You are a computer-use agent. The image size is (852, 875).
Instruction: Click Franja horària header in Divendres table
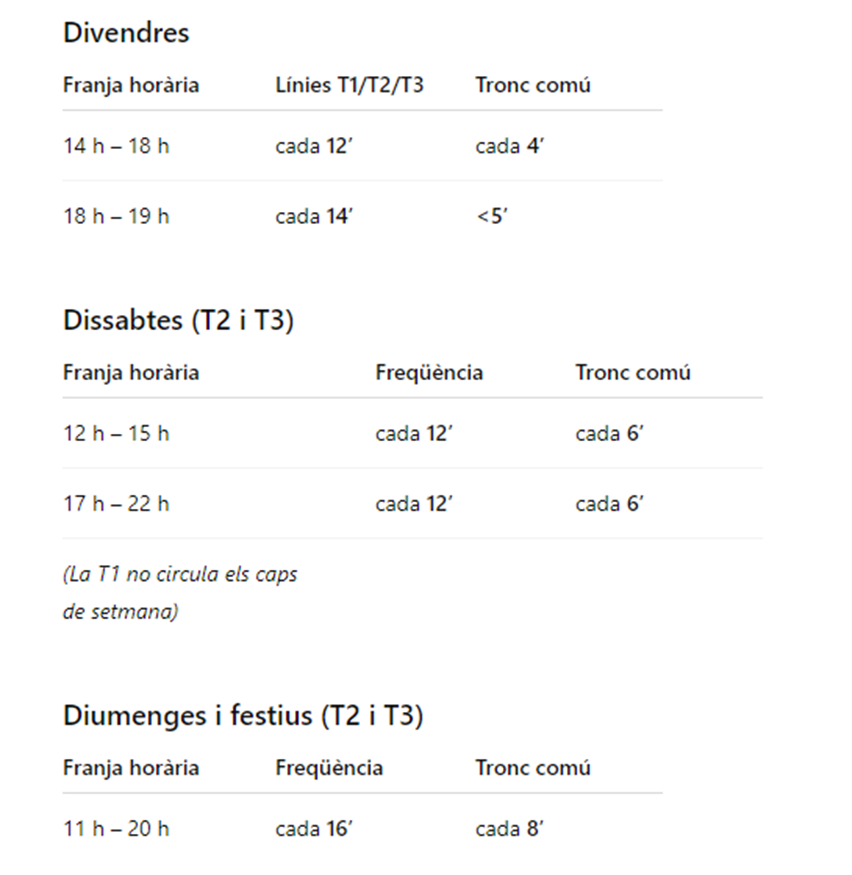(x=131, y=85)
